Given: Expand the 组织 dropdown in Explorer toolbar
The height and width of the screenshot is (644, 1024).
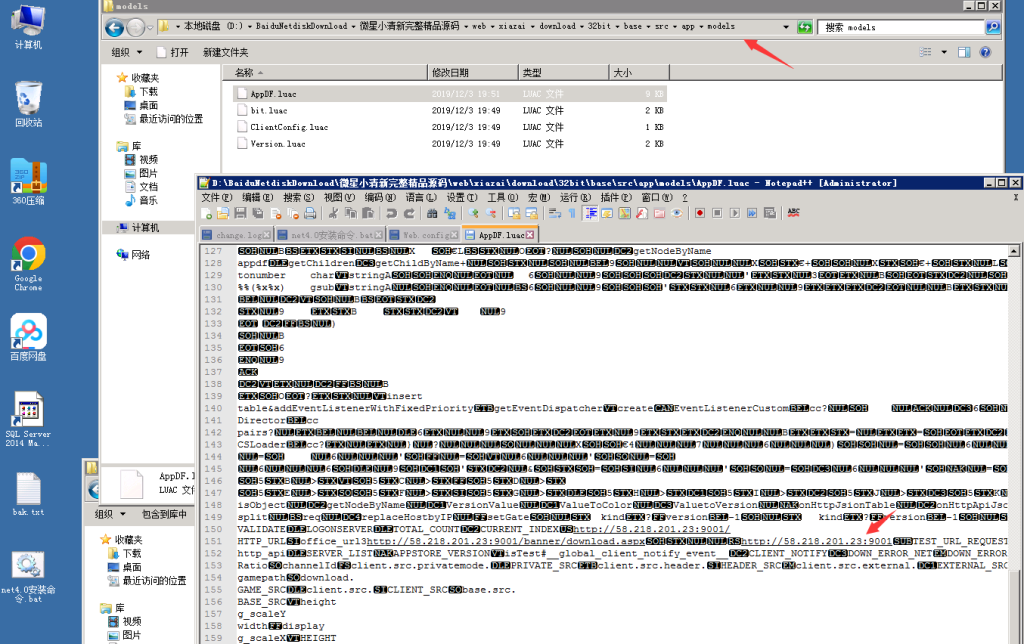Looking at the screenshot, I should pos(124,52).
